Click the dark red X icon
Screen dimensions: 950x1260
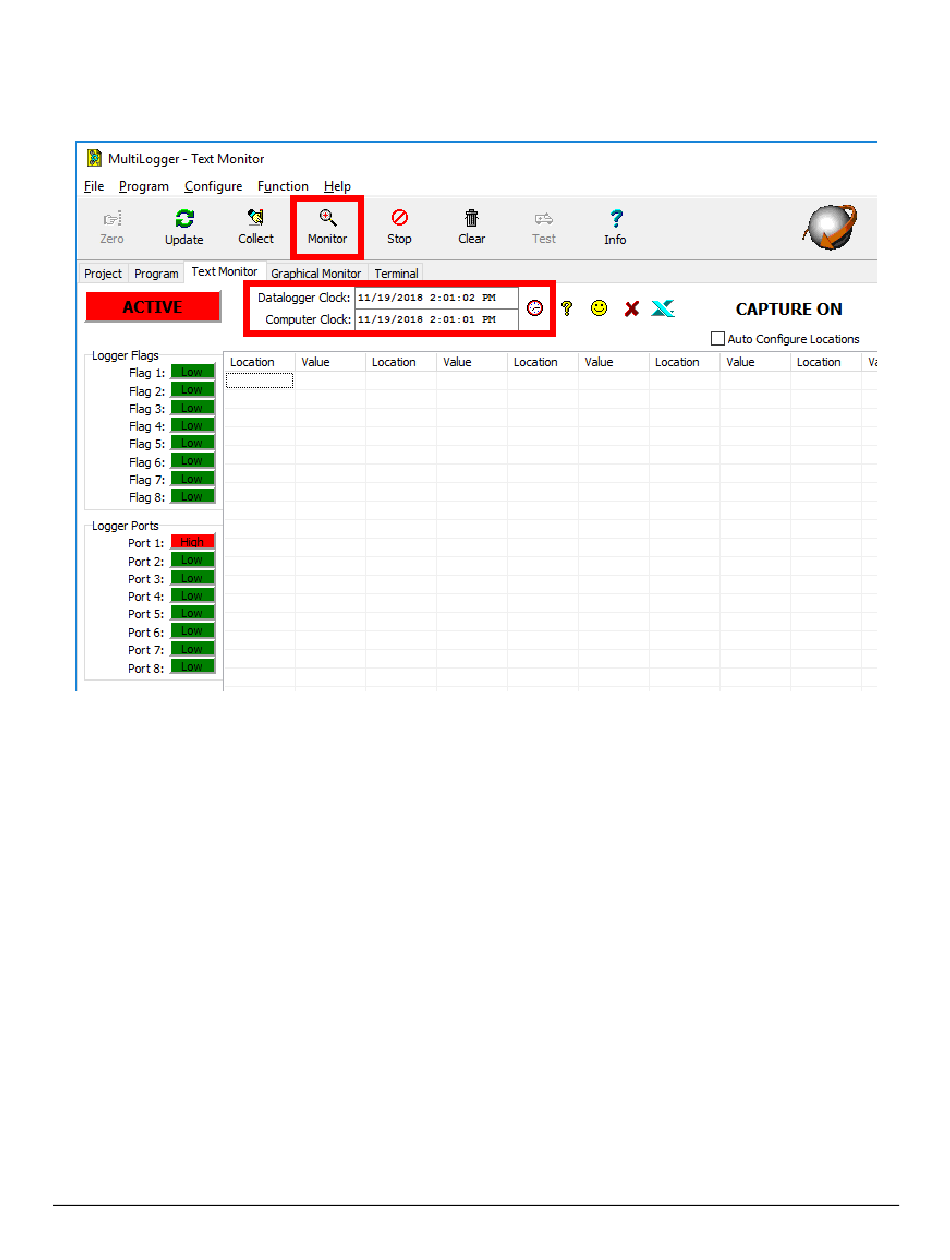point(631,309)
